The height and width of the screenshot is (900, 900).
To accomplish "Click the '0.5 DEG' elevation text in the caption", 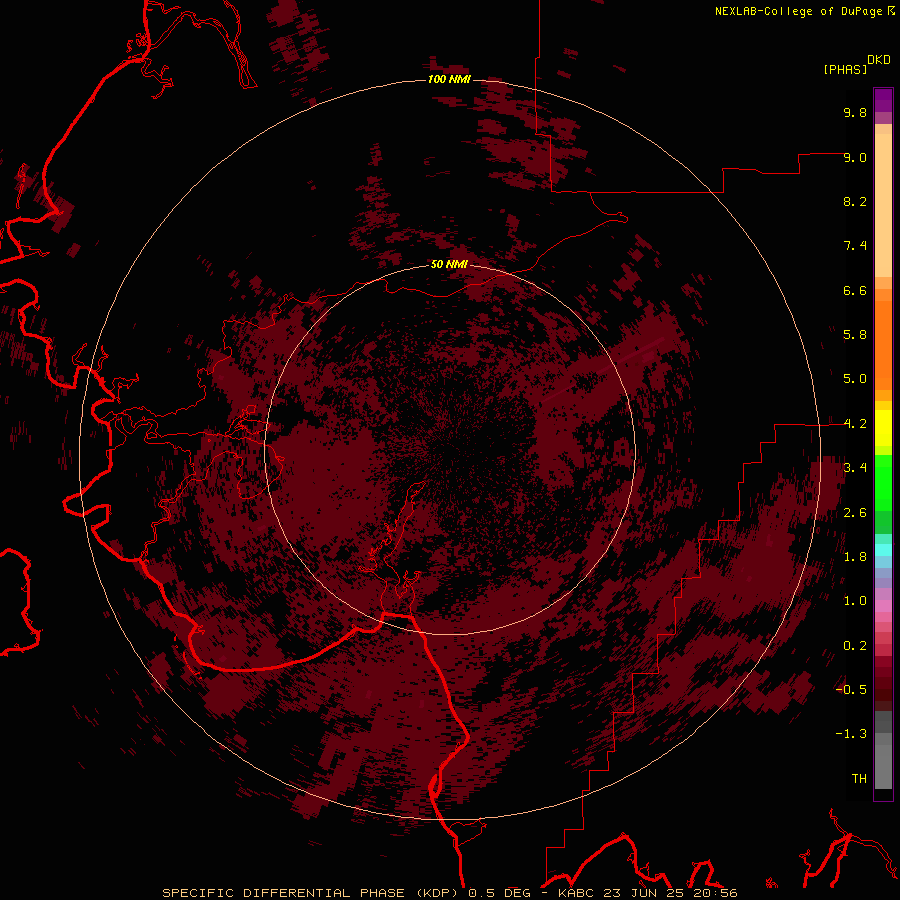I will tap(499, 893).
